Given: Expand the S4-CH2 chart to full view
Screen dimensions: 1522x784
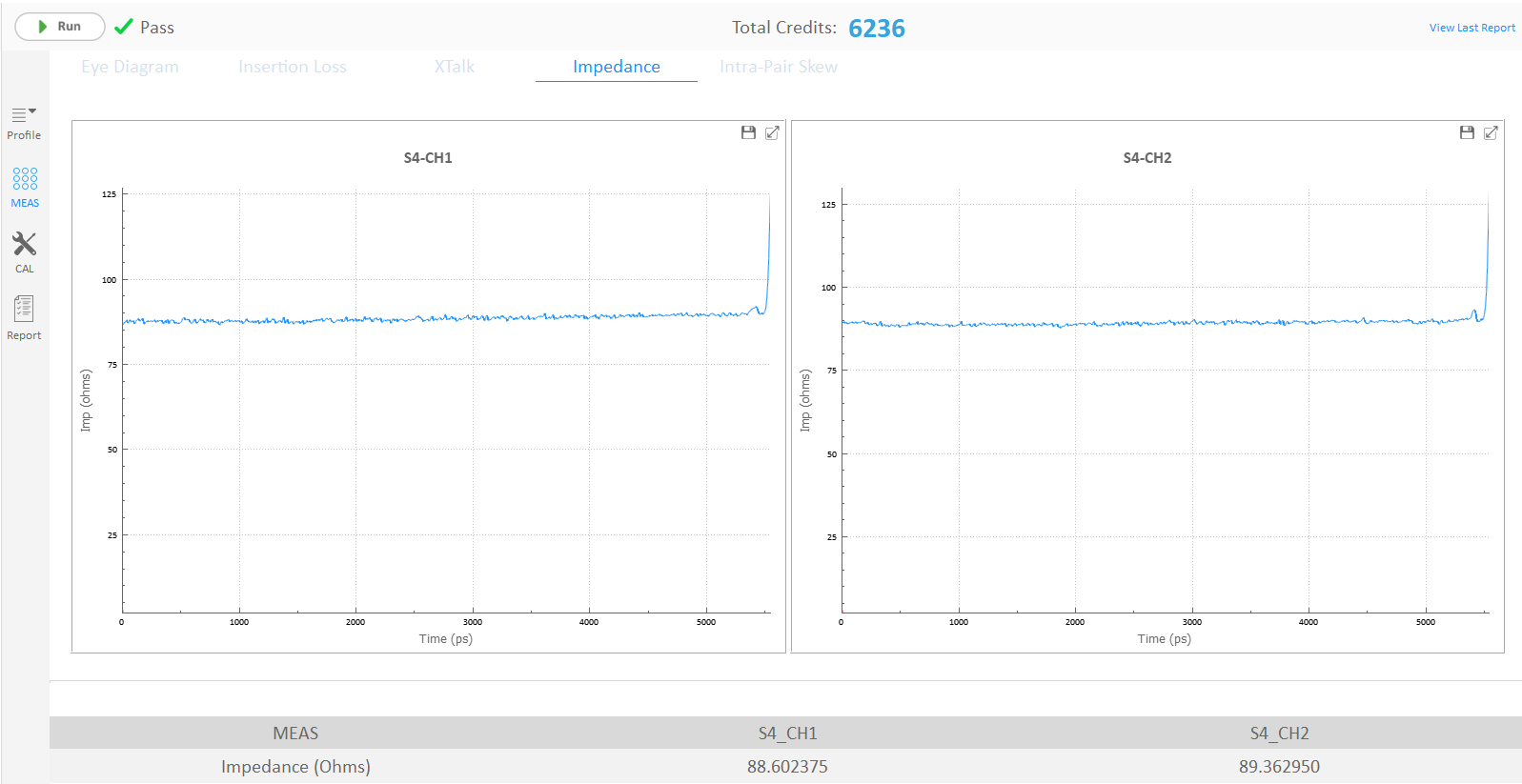Looking at the screenshot, I should tap(1491, 132).
